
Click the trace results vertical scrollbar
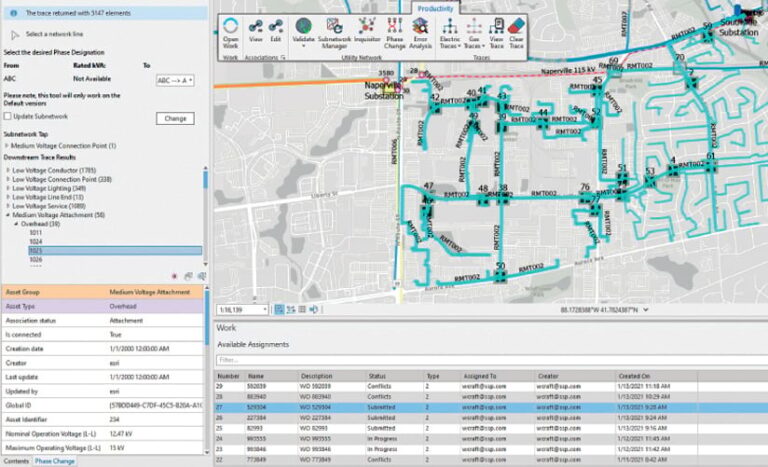pos(205,216)
